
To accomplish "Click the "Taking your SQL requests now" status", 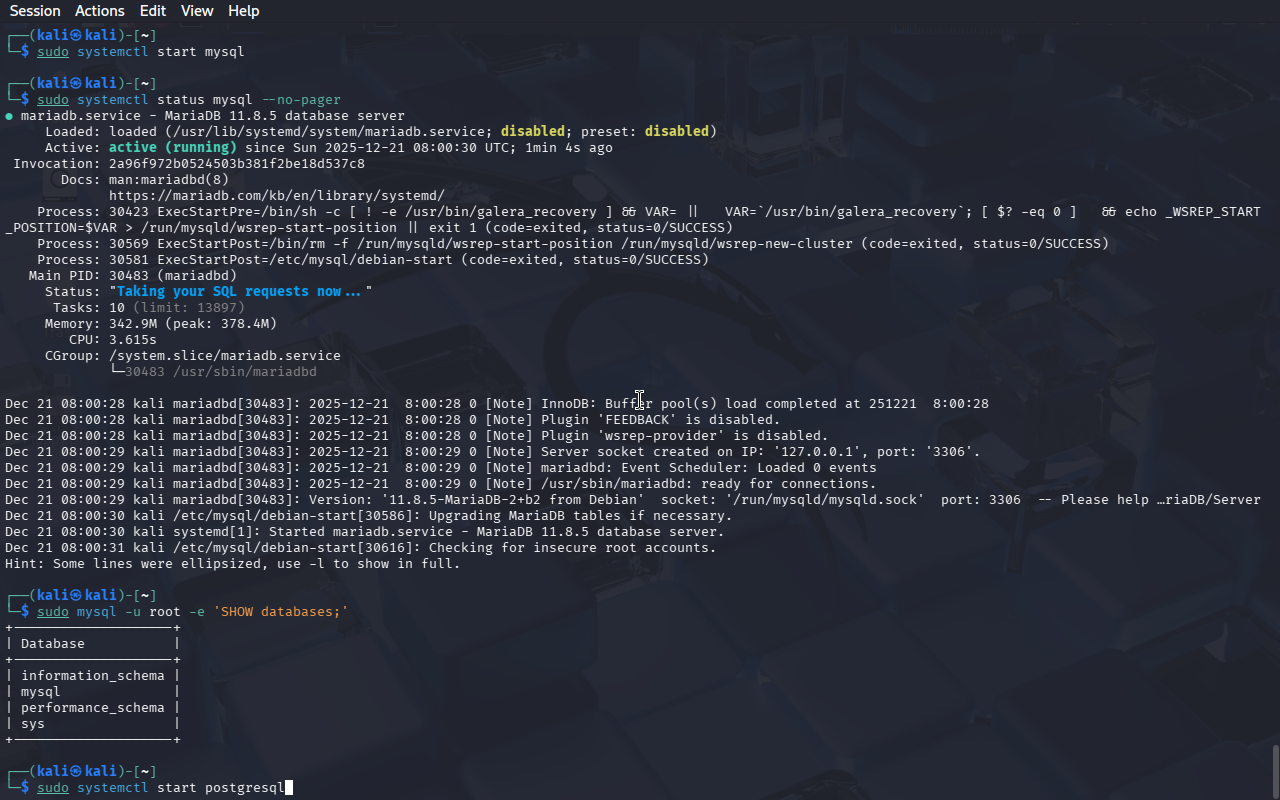I will click(x=240, y=292).
